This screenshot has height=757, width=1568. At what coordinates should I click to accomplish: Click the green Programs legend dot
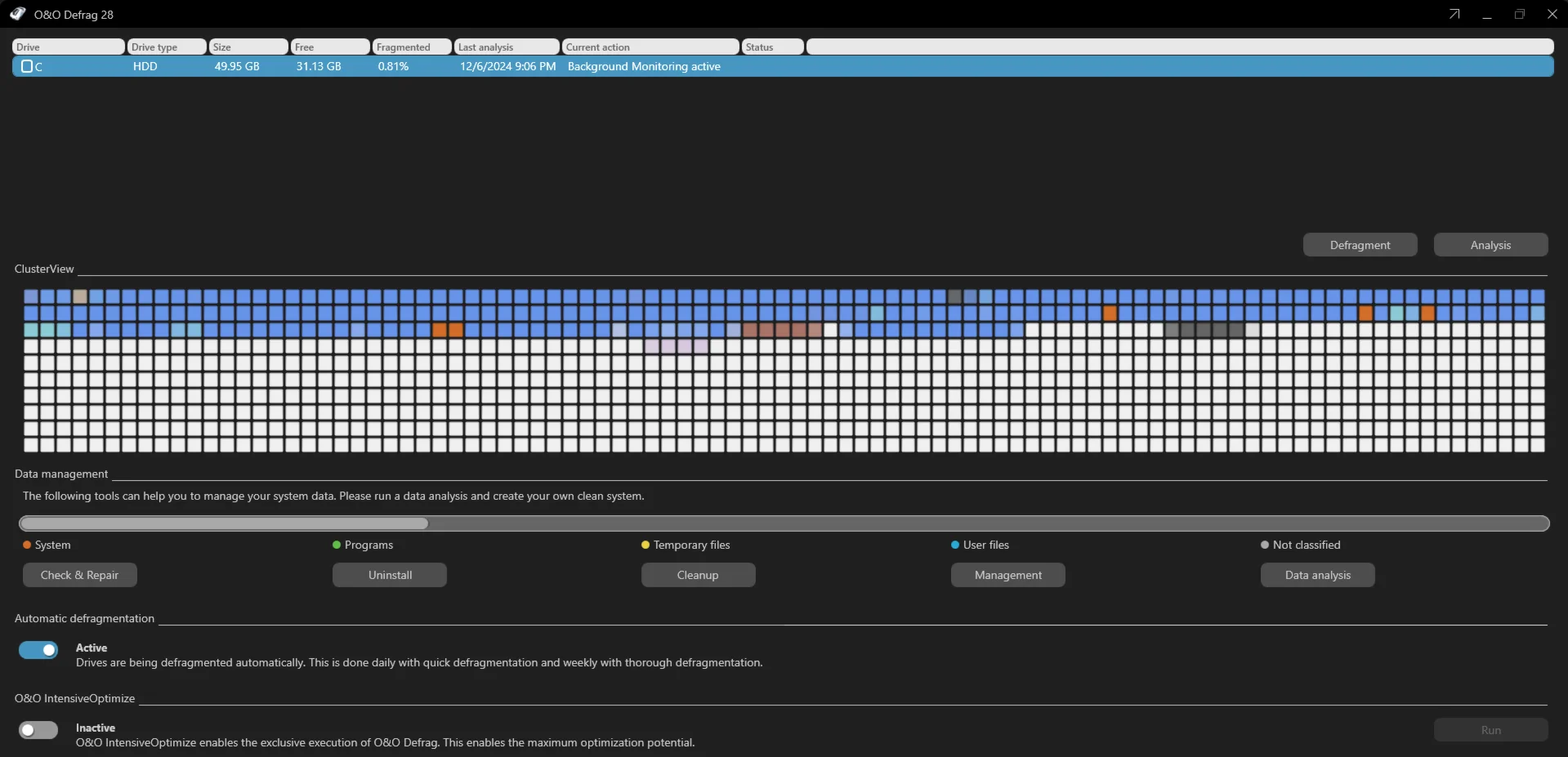click(337, 545)
